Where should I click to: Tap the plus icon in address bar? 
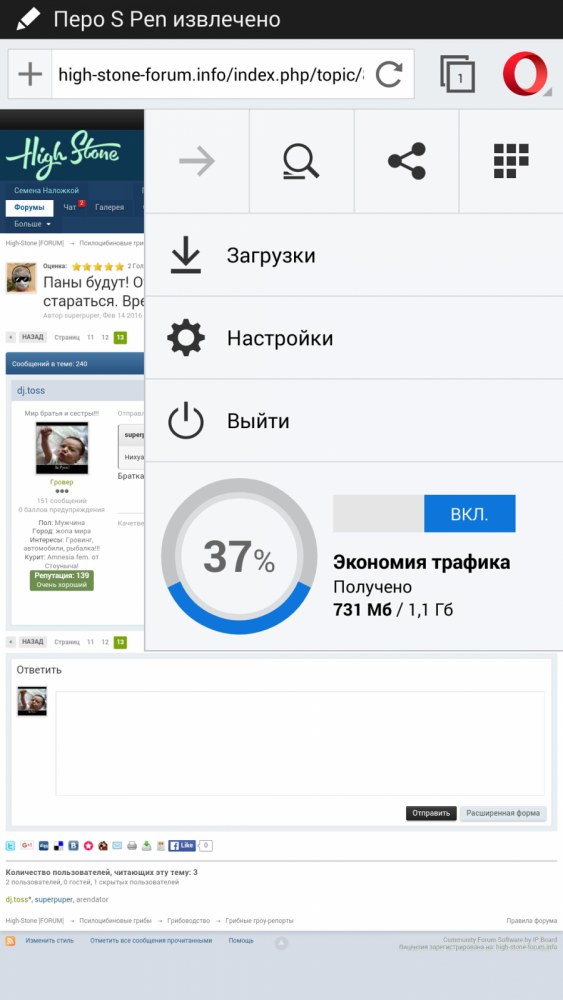[30, 75]
